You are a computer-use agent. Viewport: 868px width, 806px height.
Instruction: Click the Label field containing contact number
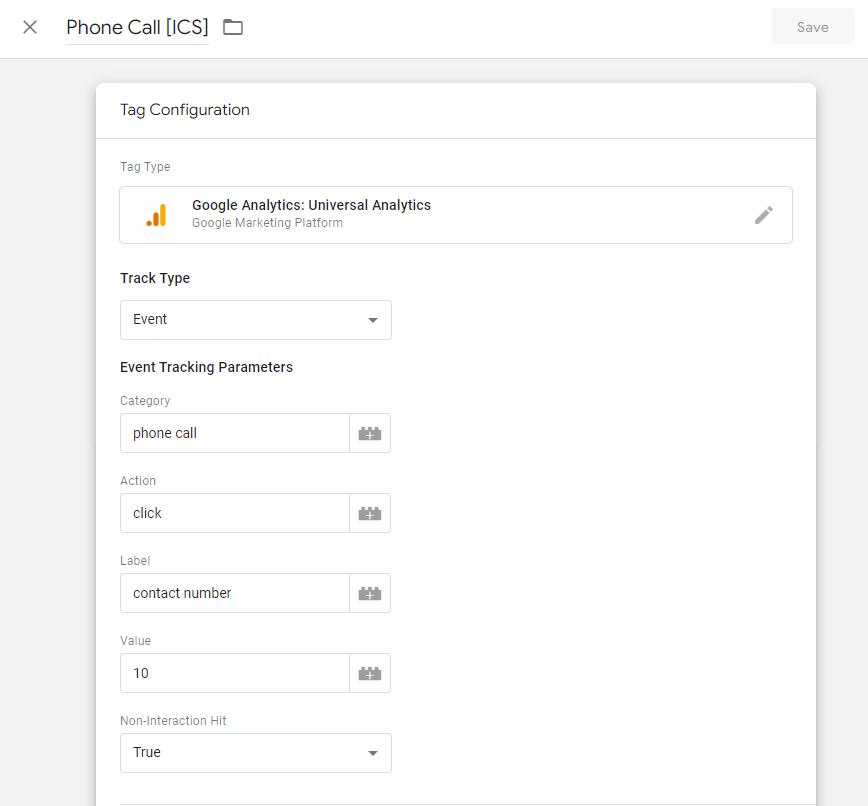click(x=235, y=593)
